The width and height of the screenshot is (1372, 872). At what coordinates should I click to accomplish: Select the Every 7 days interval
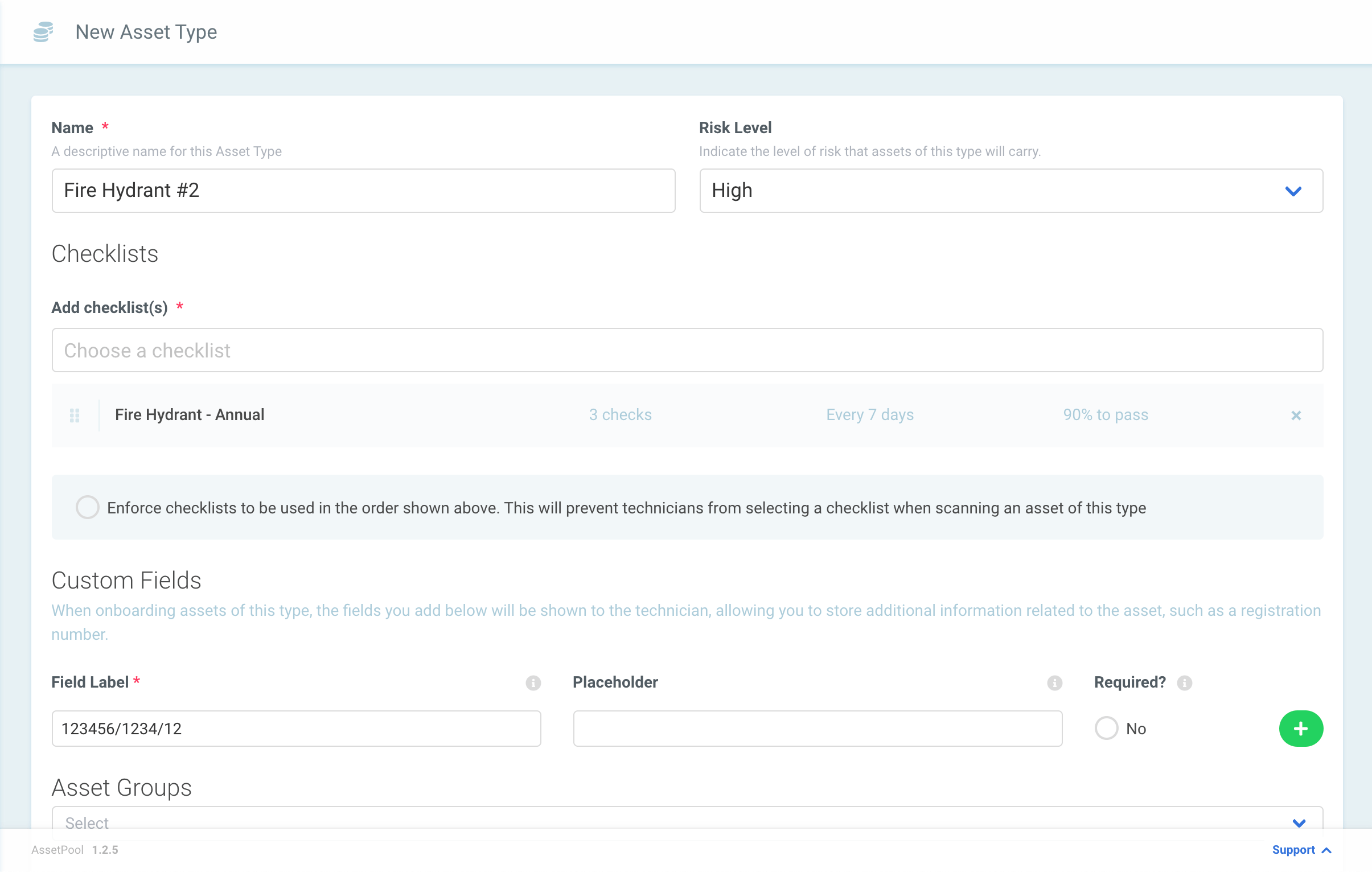pyautogui.click(x=869, y=415)
